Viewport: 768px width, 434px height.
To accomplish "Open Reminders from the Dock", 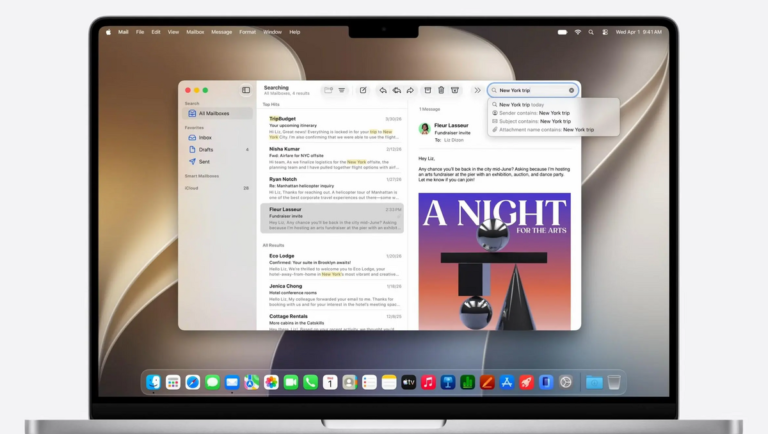I will [x=369, y=382].
